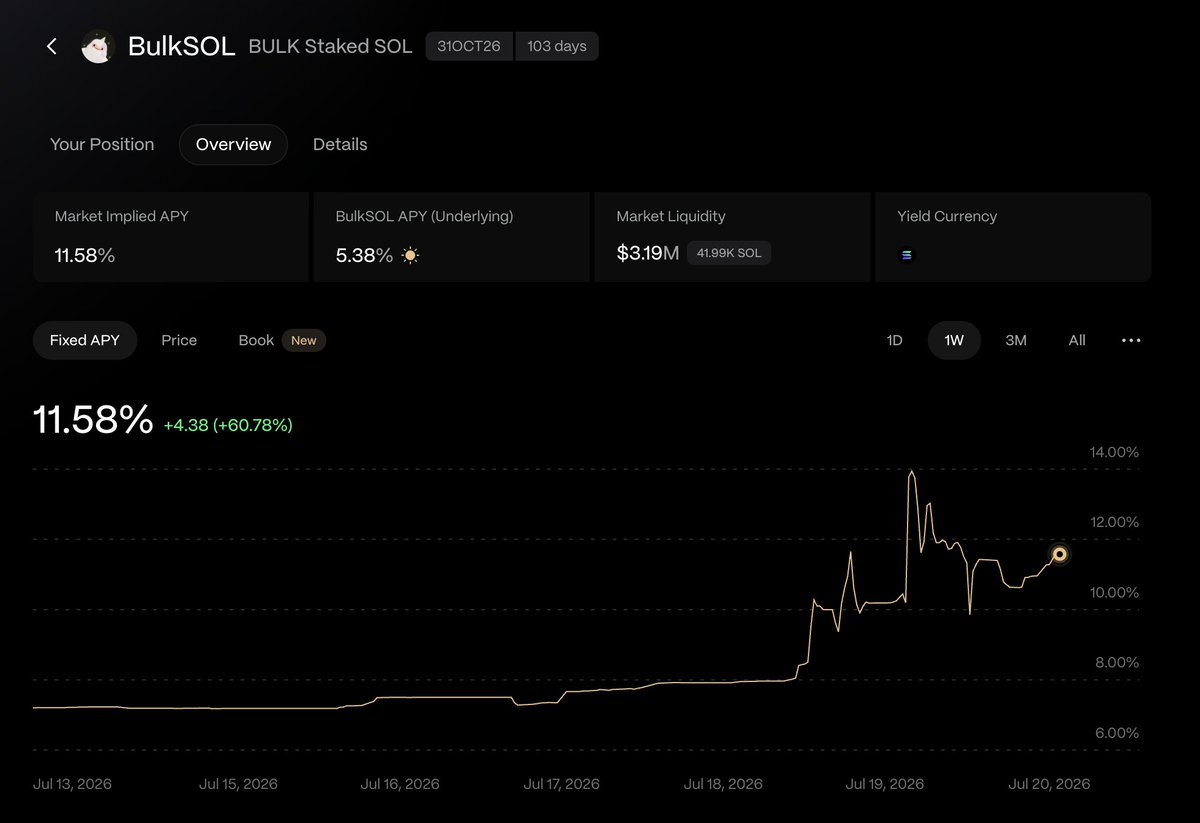Click the 10.00% axis label
Image resolution: width=1200 pixels, height=823 pixels.
[x=1114, y=592]
